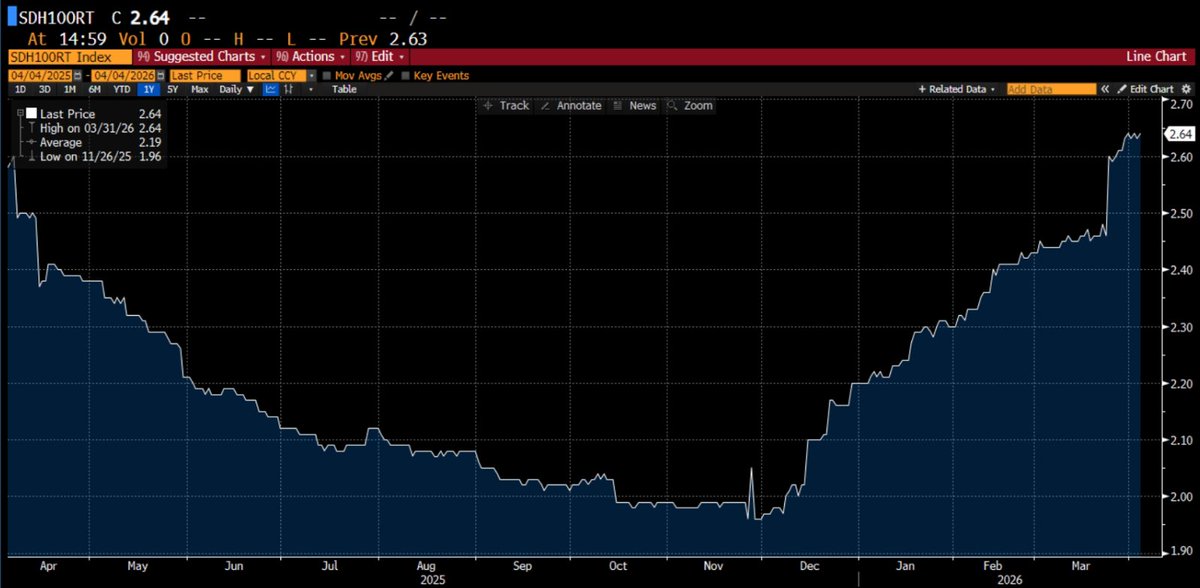
Task: Open the Actions dropdown menu
Action: coord(310,57)
